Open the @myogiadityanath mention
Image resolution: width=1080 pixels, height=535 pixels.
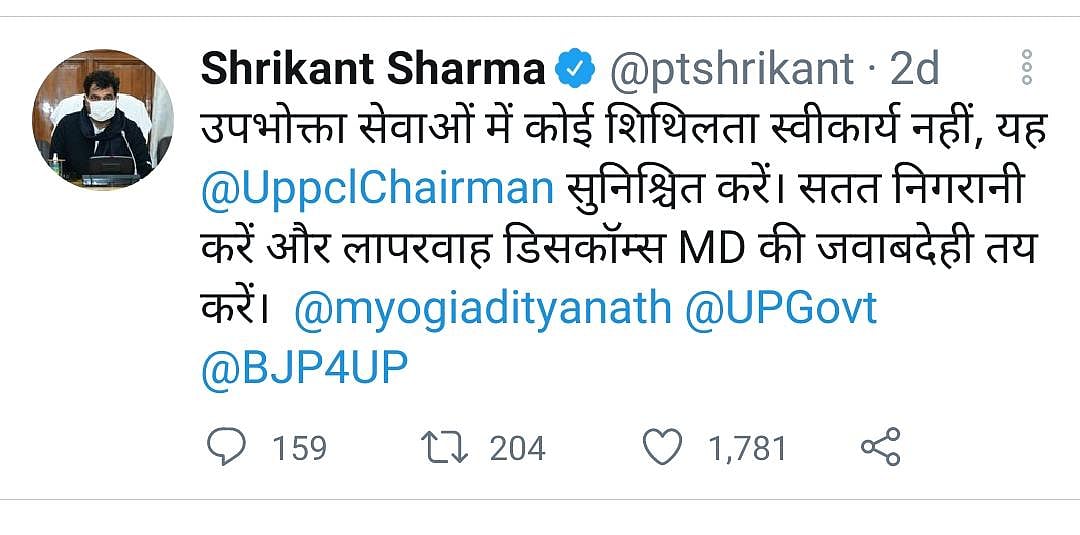(482, 308)
